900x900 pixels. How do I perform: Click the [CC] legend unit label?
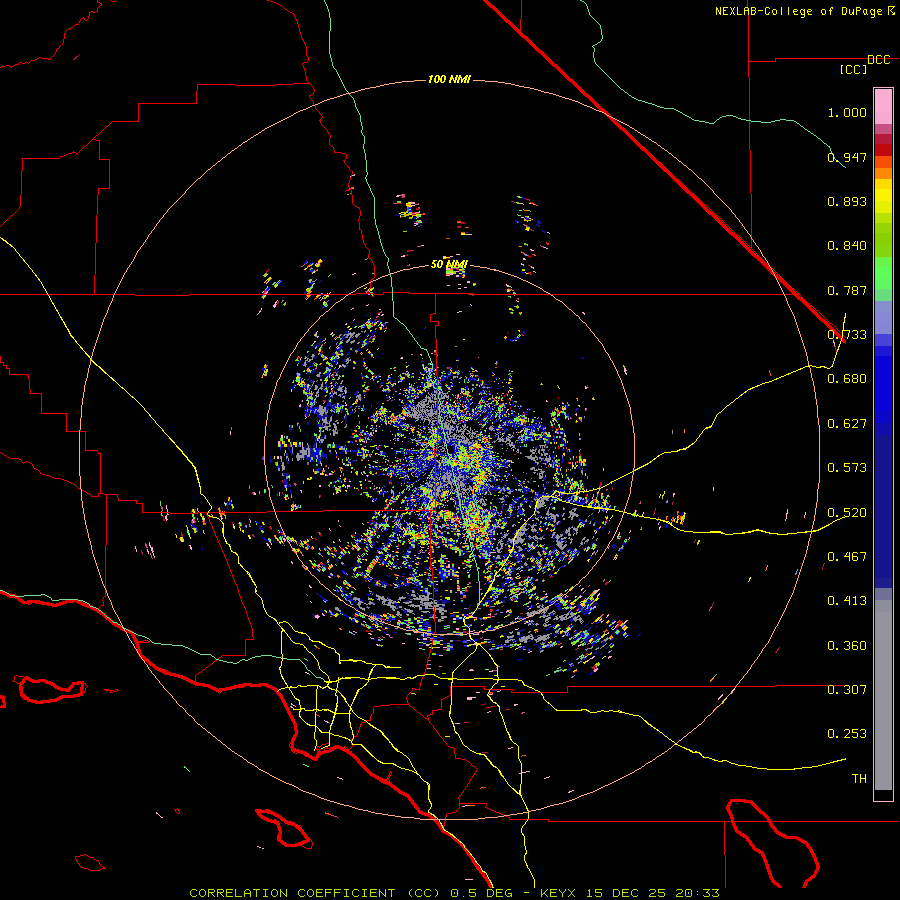854,69
